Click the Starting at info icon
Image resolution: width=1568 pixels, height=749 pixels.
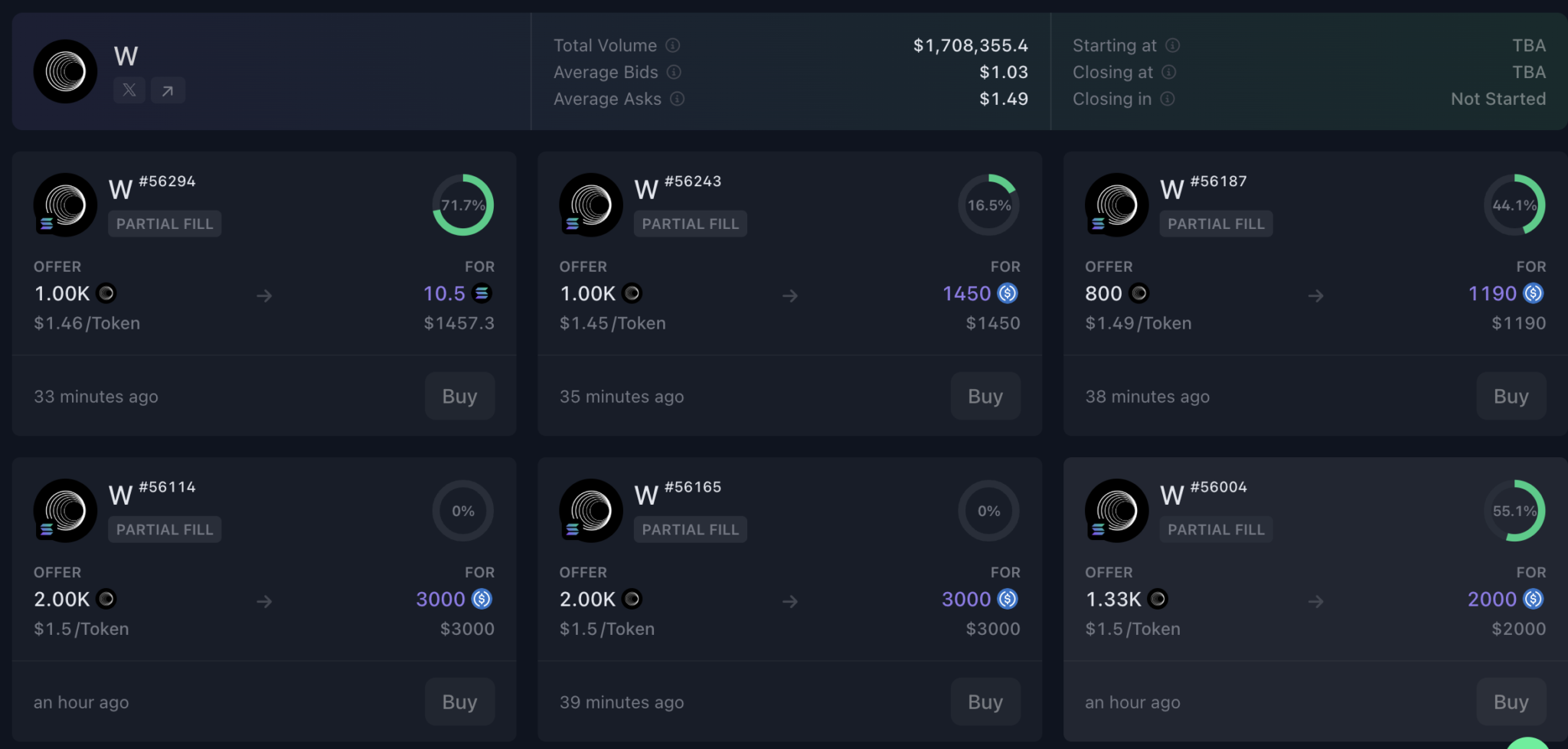point(1172,45)
